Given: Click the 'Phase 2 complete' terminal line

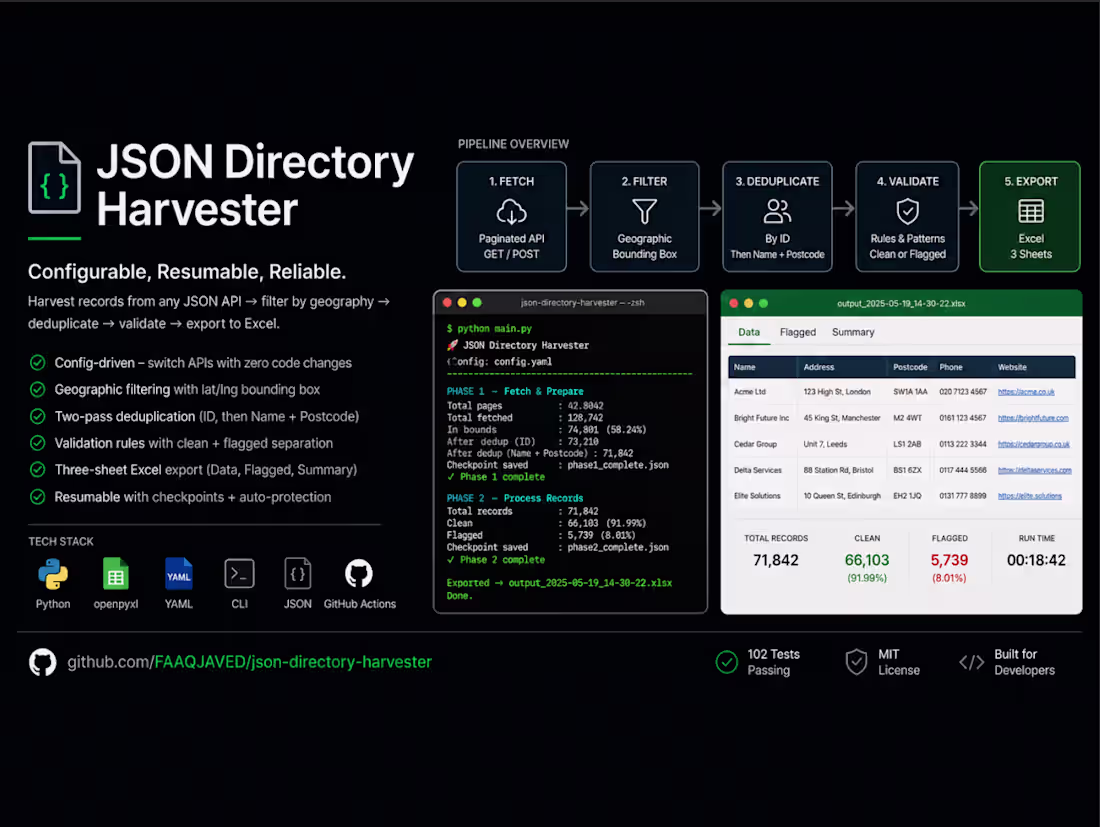Looking at the screenshot, I should pyautogui.click(x=496, y=560).
